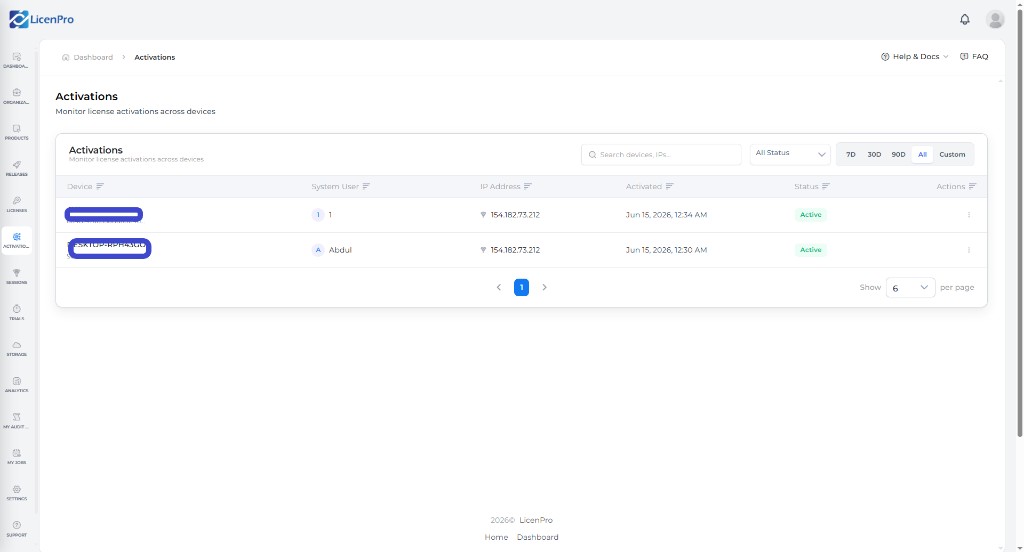Expand the Help & Docs menu

point(914,57)
